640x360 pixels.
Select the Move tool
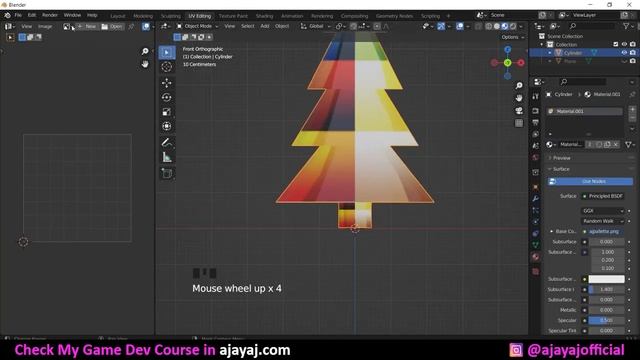167,83
